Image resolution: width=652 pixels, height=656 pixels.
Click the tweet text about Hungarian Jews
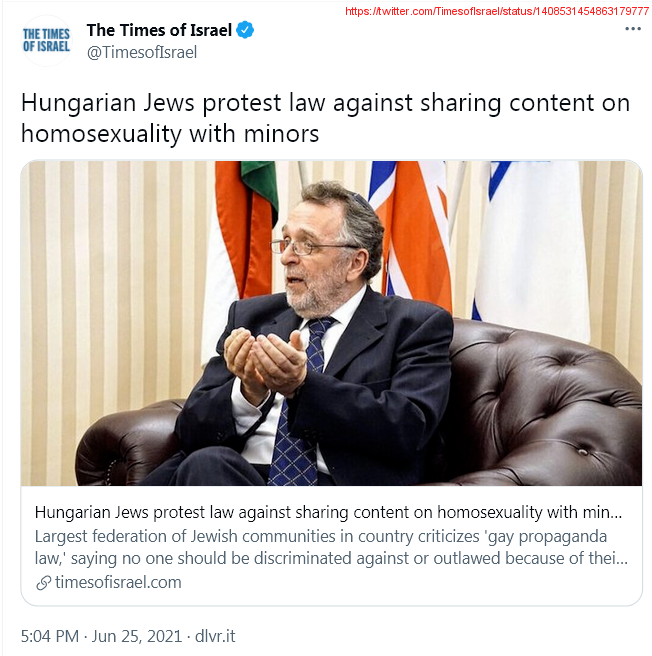click(325, 118)
